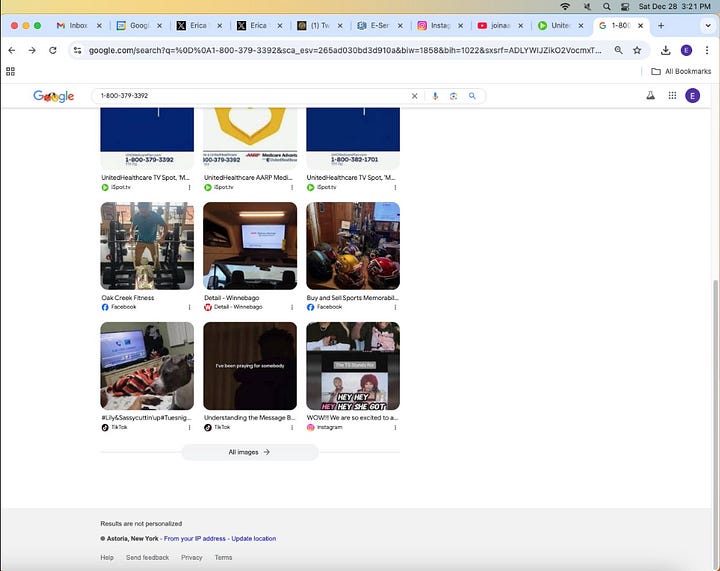Viewport: 720px width, 571px height.
Task: Open the Help footer link
Action: pyautogui.click(x=107, y=557)
